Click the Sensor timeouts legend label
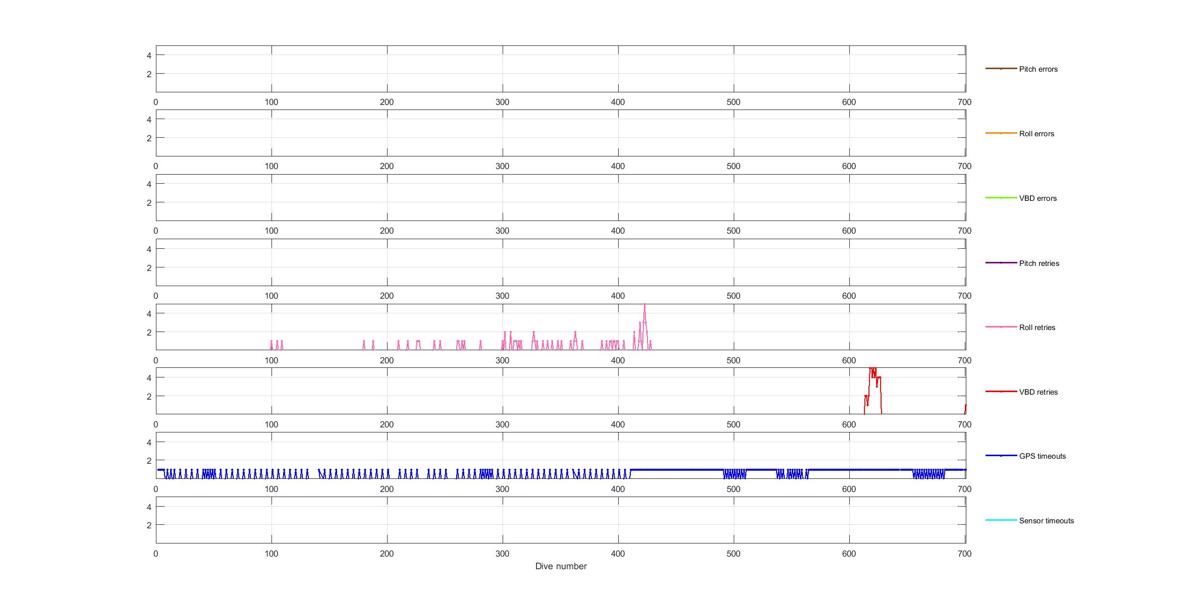This screenshot has height=611, width=1200. pyautogui.click(x=1046, y=521)
